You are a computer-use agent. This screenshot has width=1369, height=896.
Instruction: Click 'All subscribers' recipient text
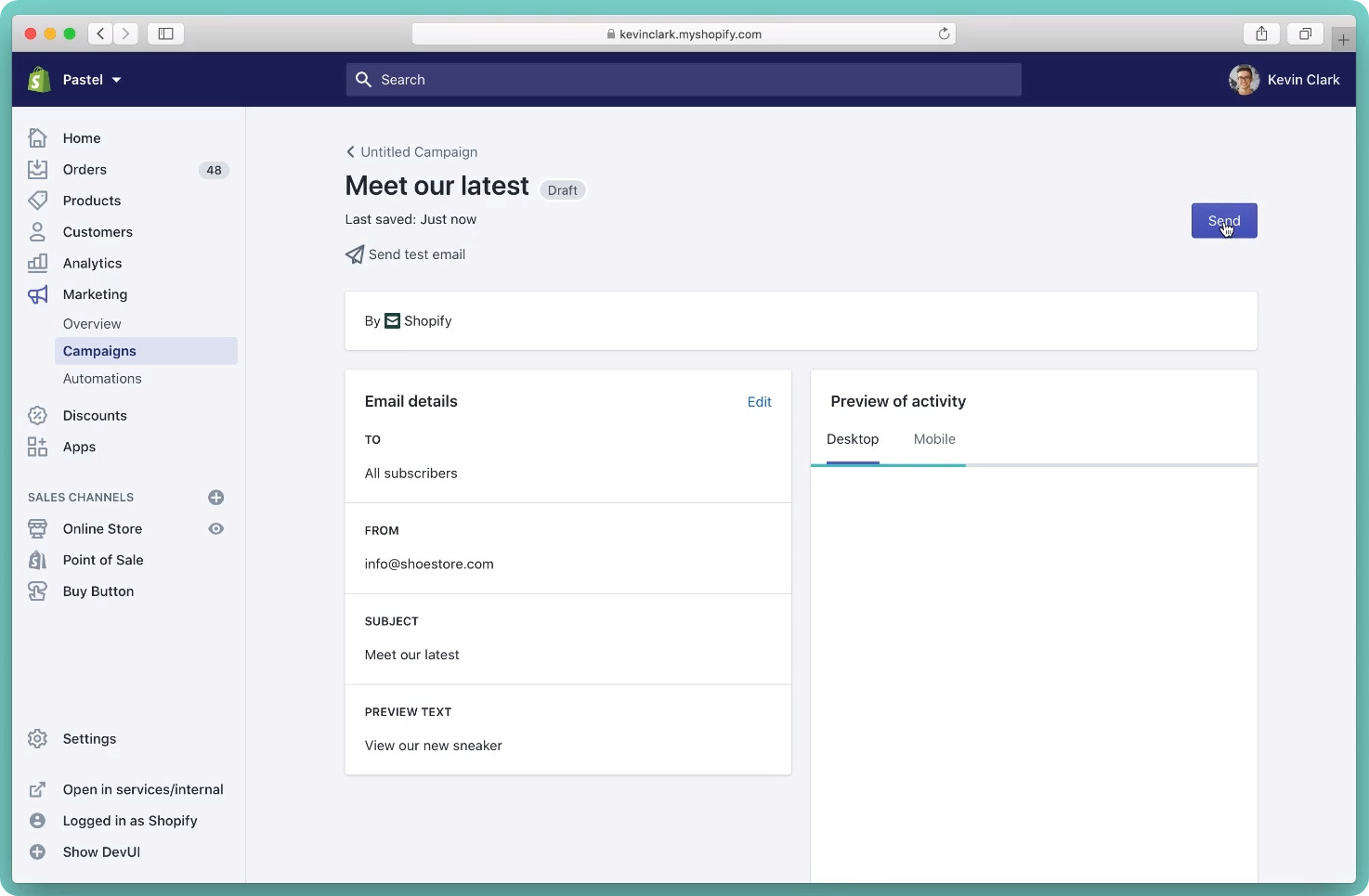[411, 474]
